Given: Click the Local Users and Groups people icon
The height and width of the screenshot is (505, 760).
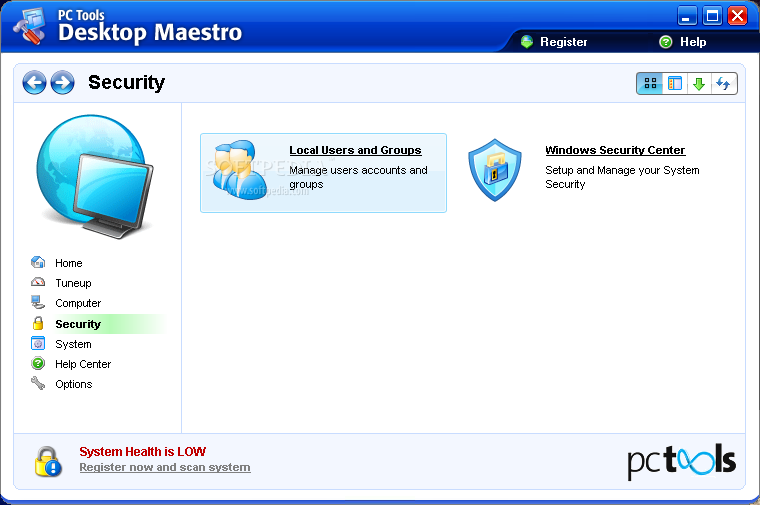Looking at the screenshot, I should (239, 171).
